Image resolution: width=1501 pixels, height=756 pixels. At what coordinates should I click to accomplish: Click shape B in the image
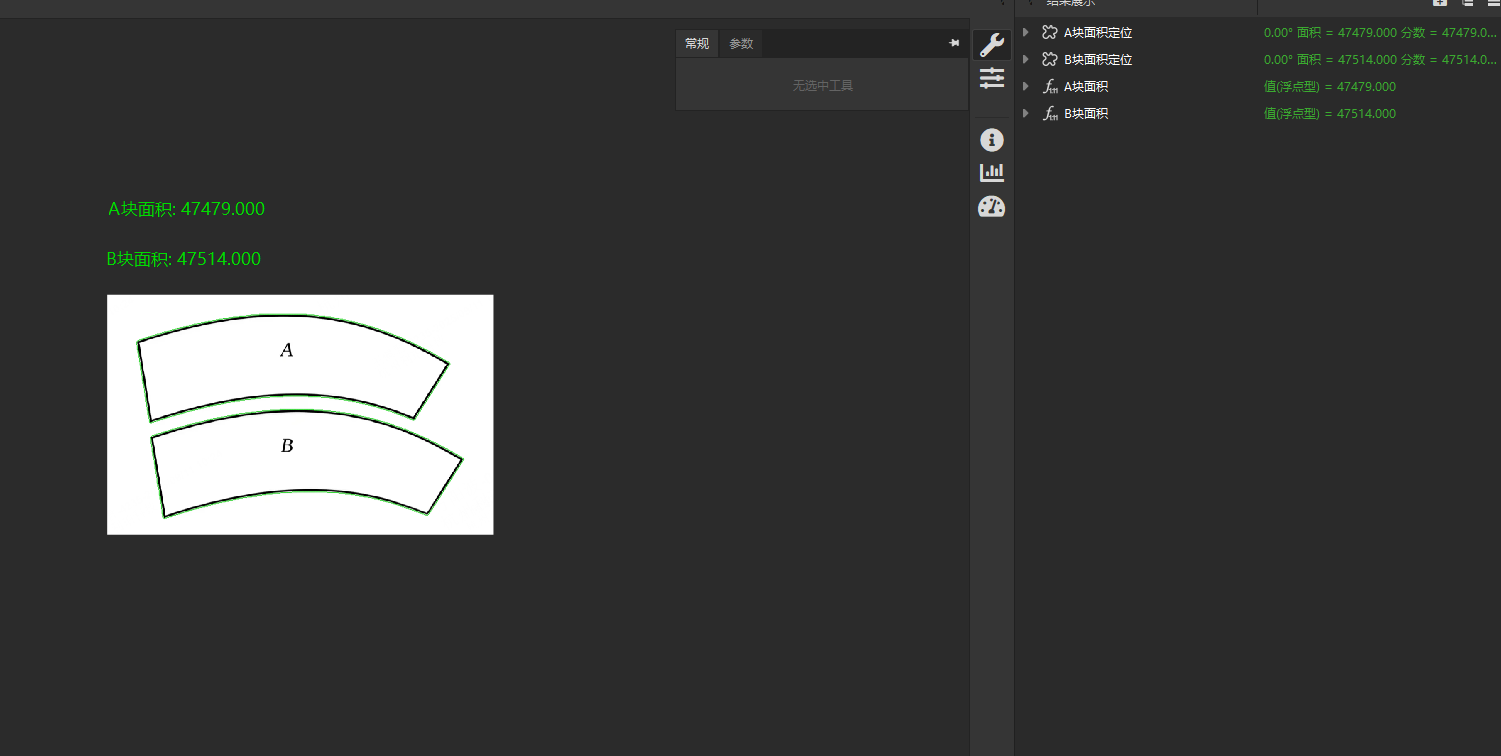300,462
